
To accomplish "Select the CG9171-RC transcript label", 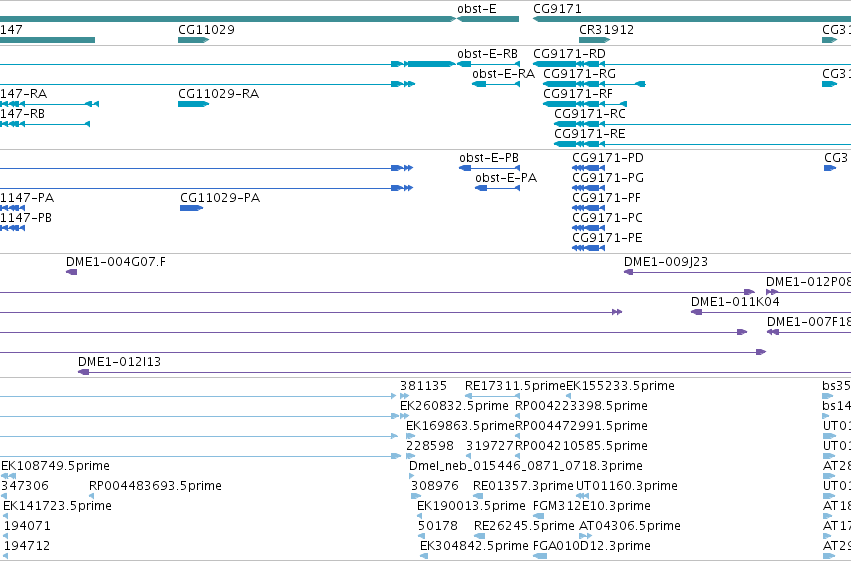I will (590, 114).
